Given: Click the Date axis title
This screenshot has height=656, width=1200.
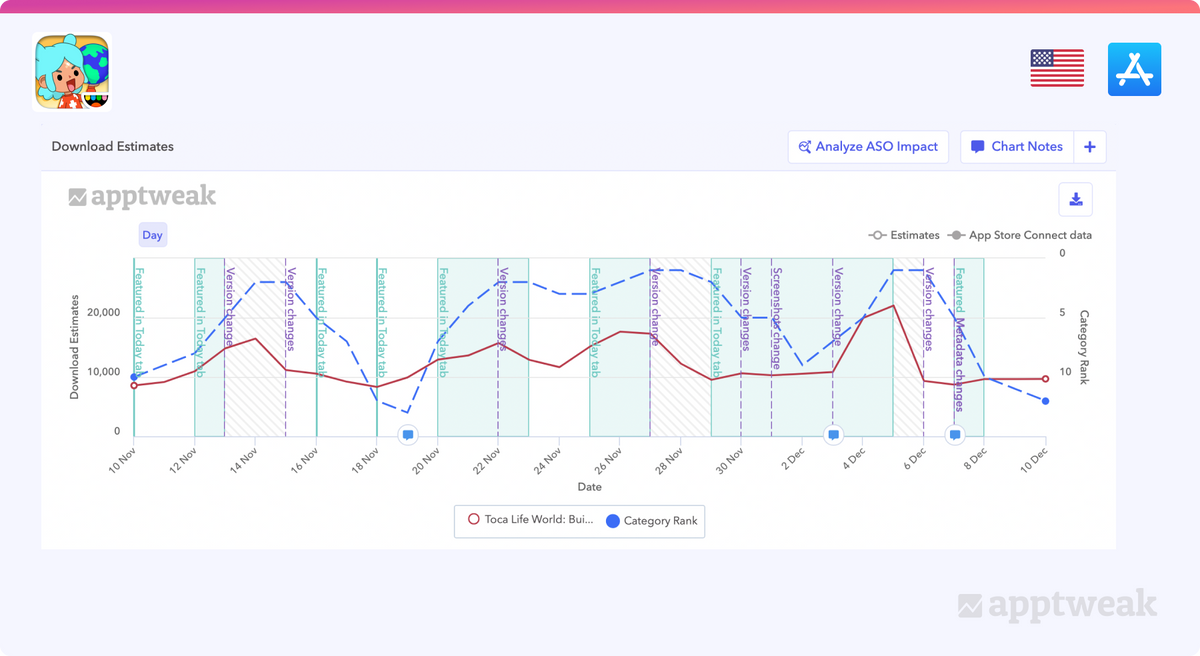Looking at the screenshot, I should [x=589, y=487].
